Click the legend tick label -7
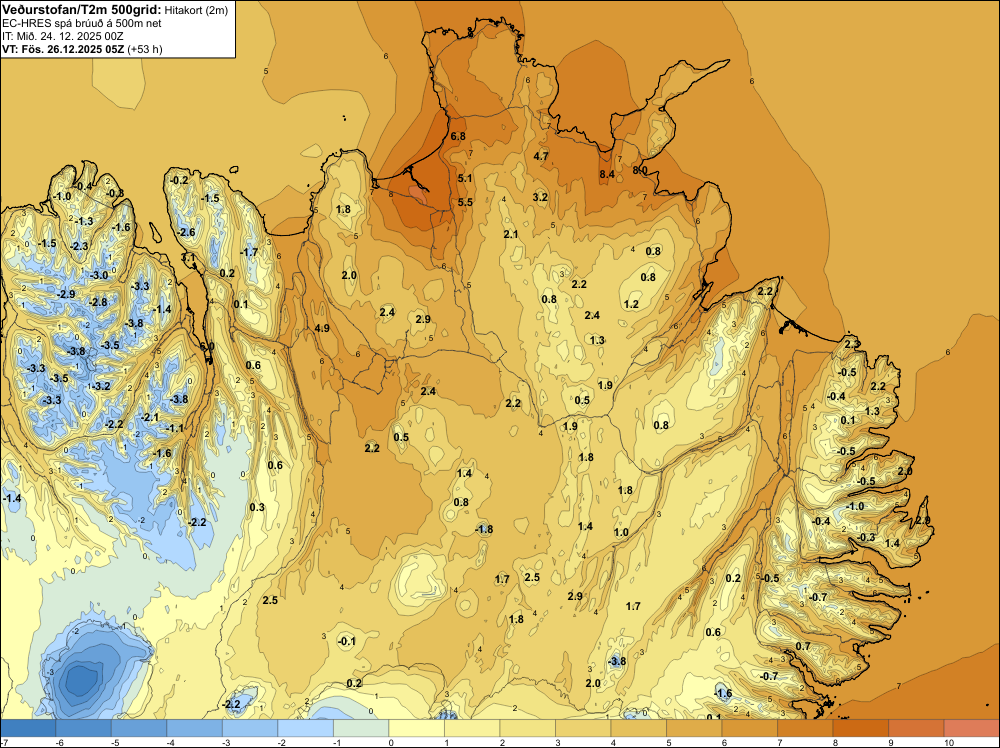 (x=4, y=743)
